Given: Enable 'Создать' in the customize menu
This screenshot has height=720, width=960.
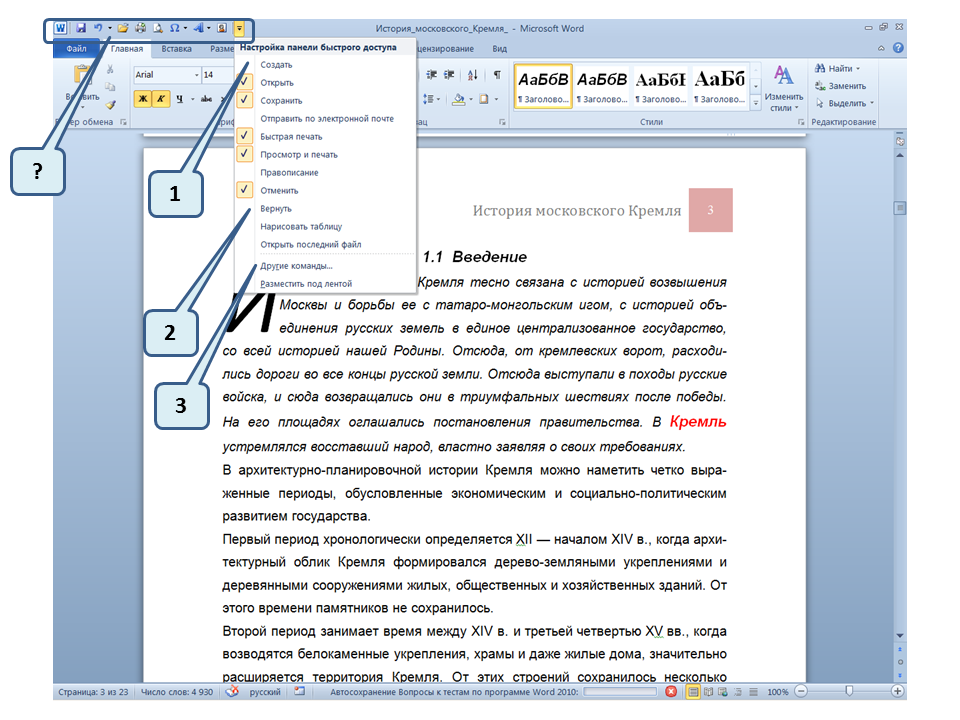Looking at the screenshot, I should pos(276,64).
